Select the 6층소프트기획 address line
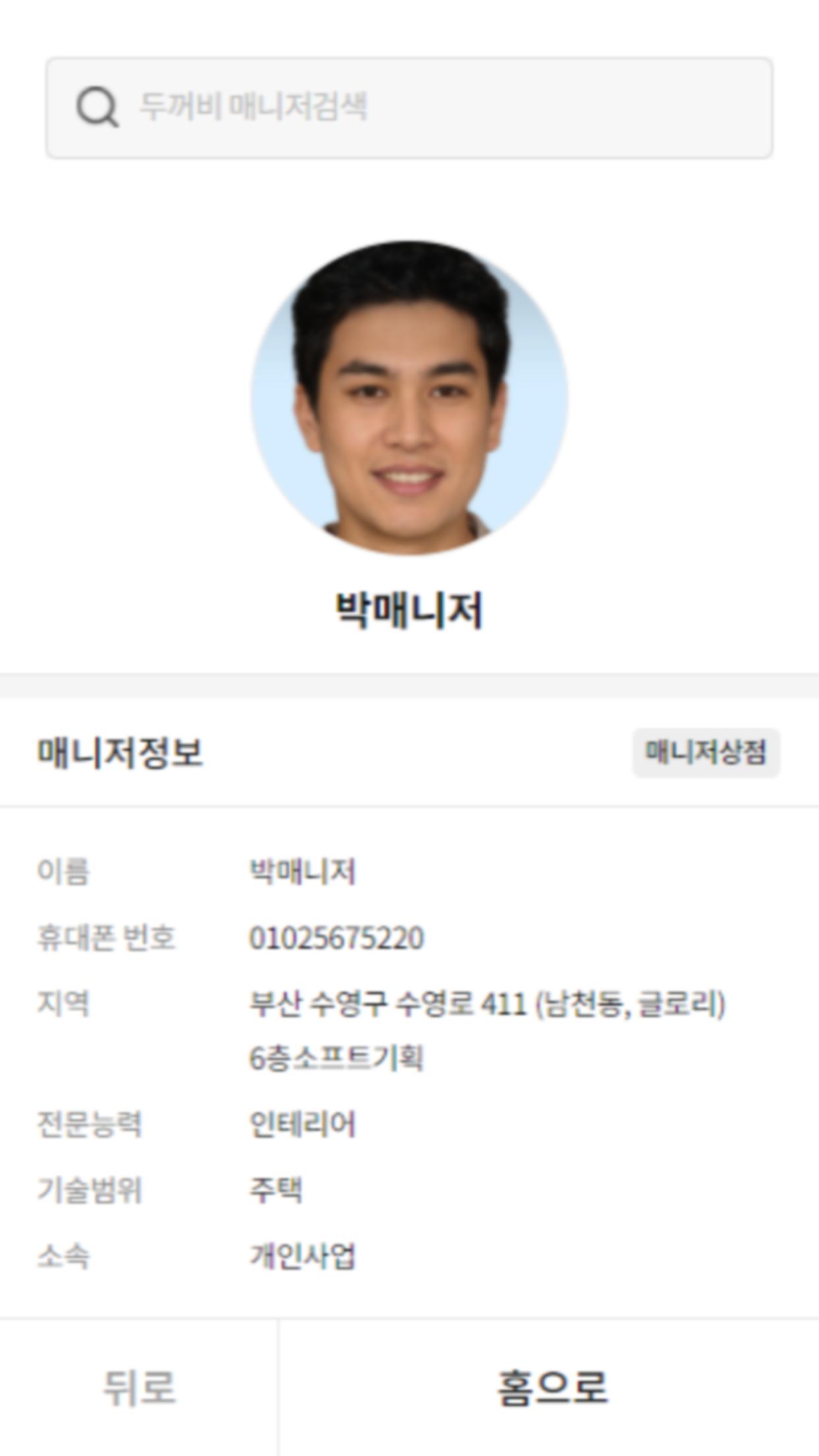Screen dimensions: 819x1456 336,1058
